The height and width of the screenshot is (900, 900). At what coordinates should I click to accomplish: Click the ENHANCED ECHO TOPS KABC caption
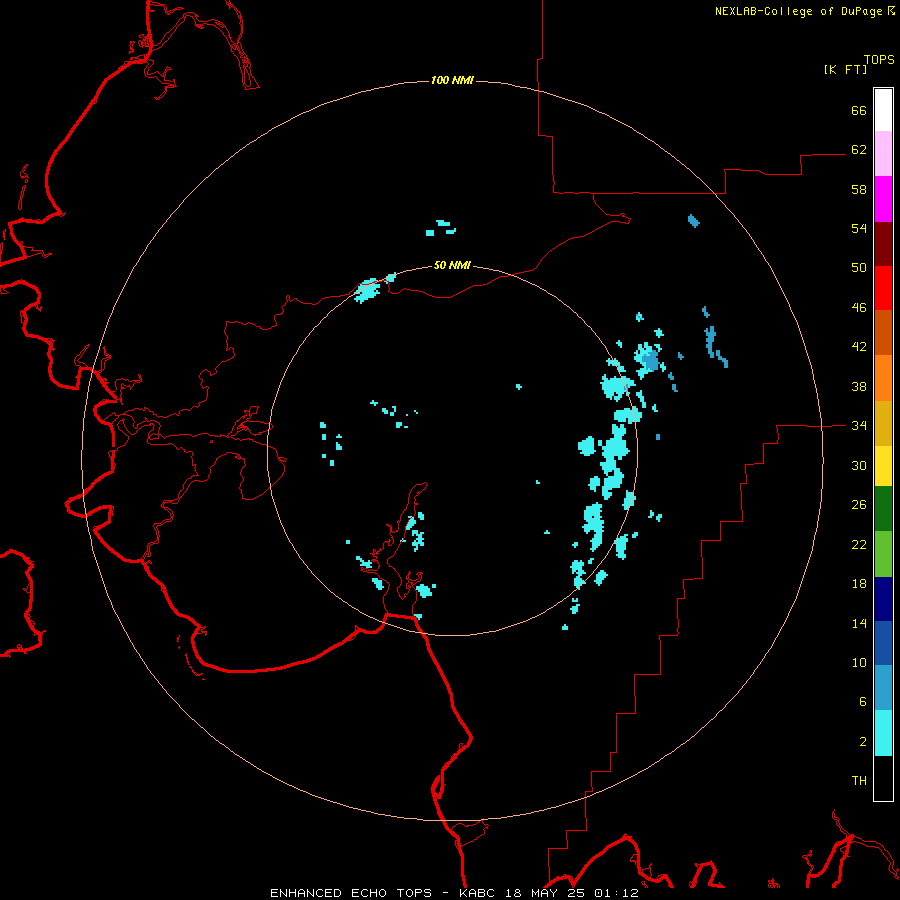[x=454, y=893]
